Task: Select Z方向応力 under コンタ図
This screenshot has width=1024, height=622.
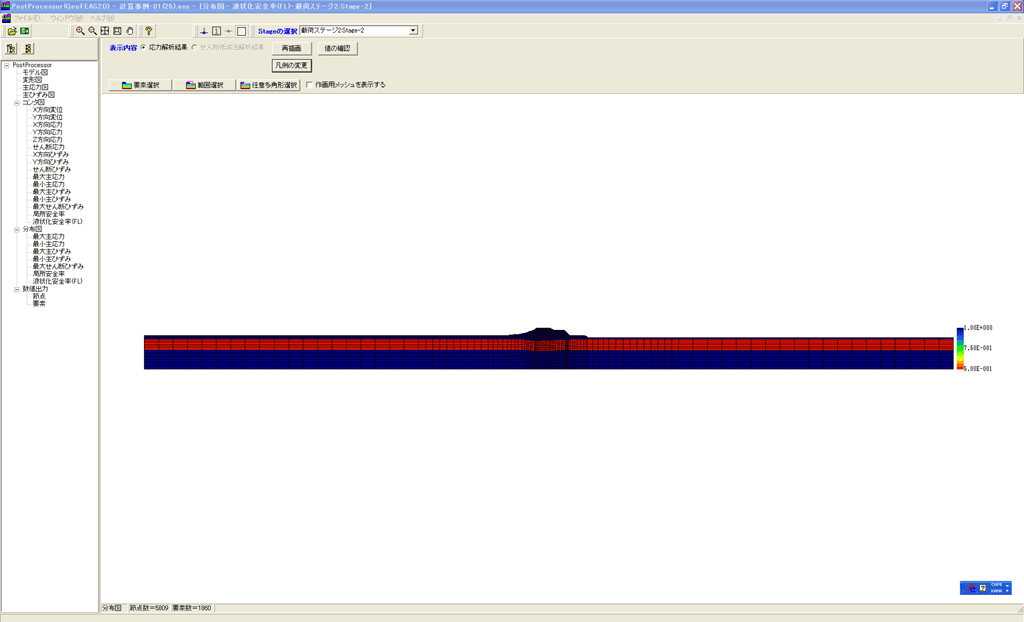Action: point(48,140)
